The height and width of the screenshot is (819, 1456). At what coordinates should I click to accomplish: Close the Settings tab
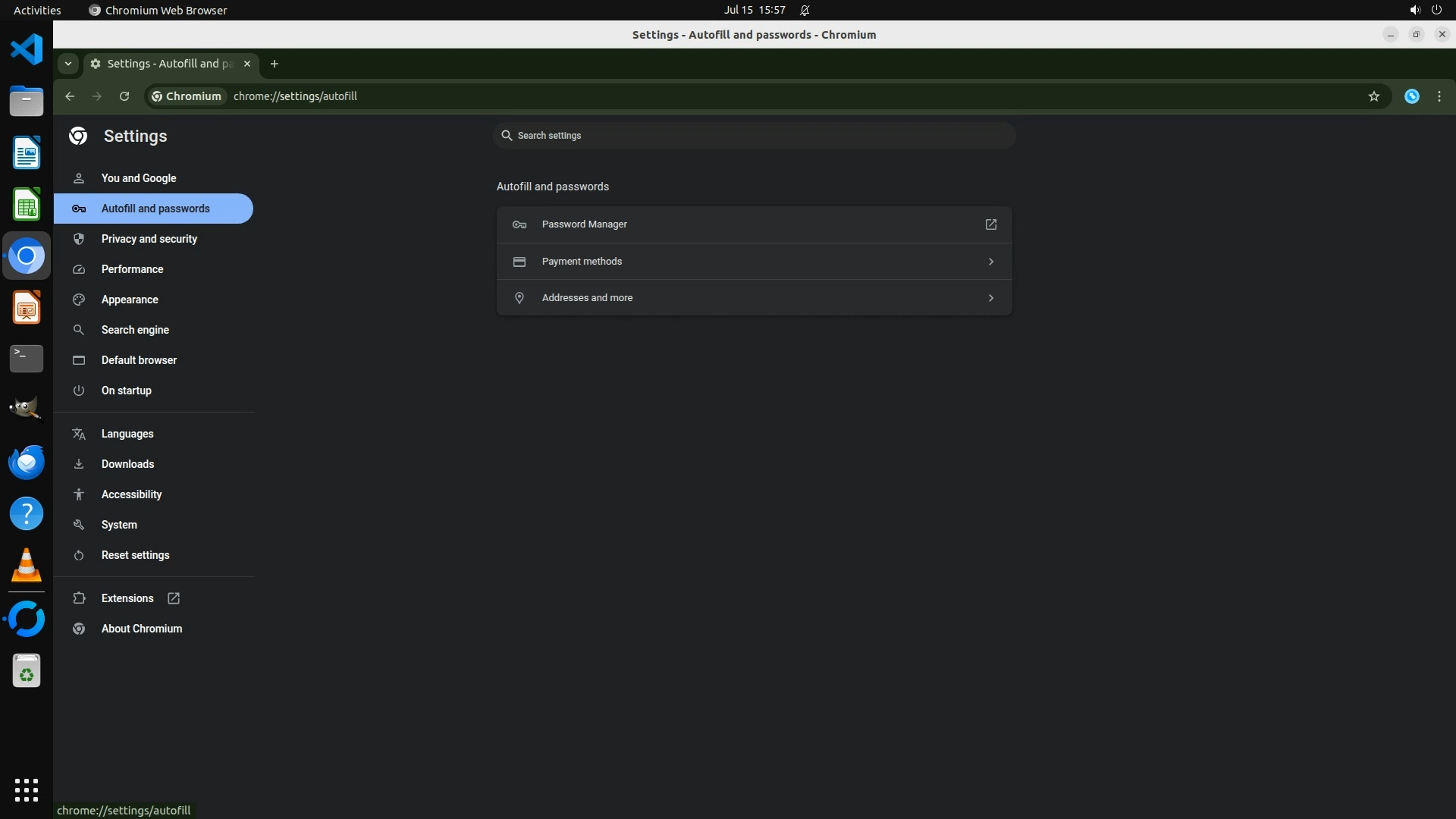click(246, 64)
